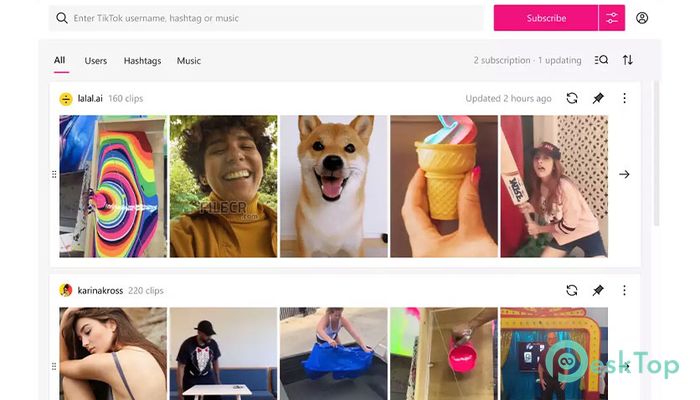700x400 pixels.
Task: Pin the lalal.ai subscription
Action: (598, 98)
